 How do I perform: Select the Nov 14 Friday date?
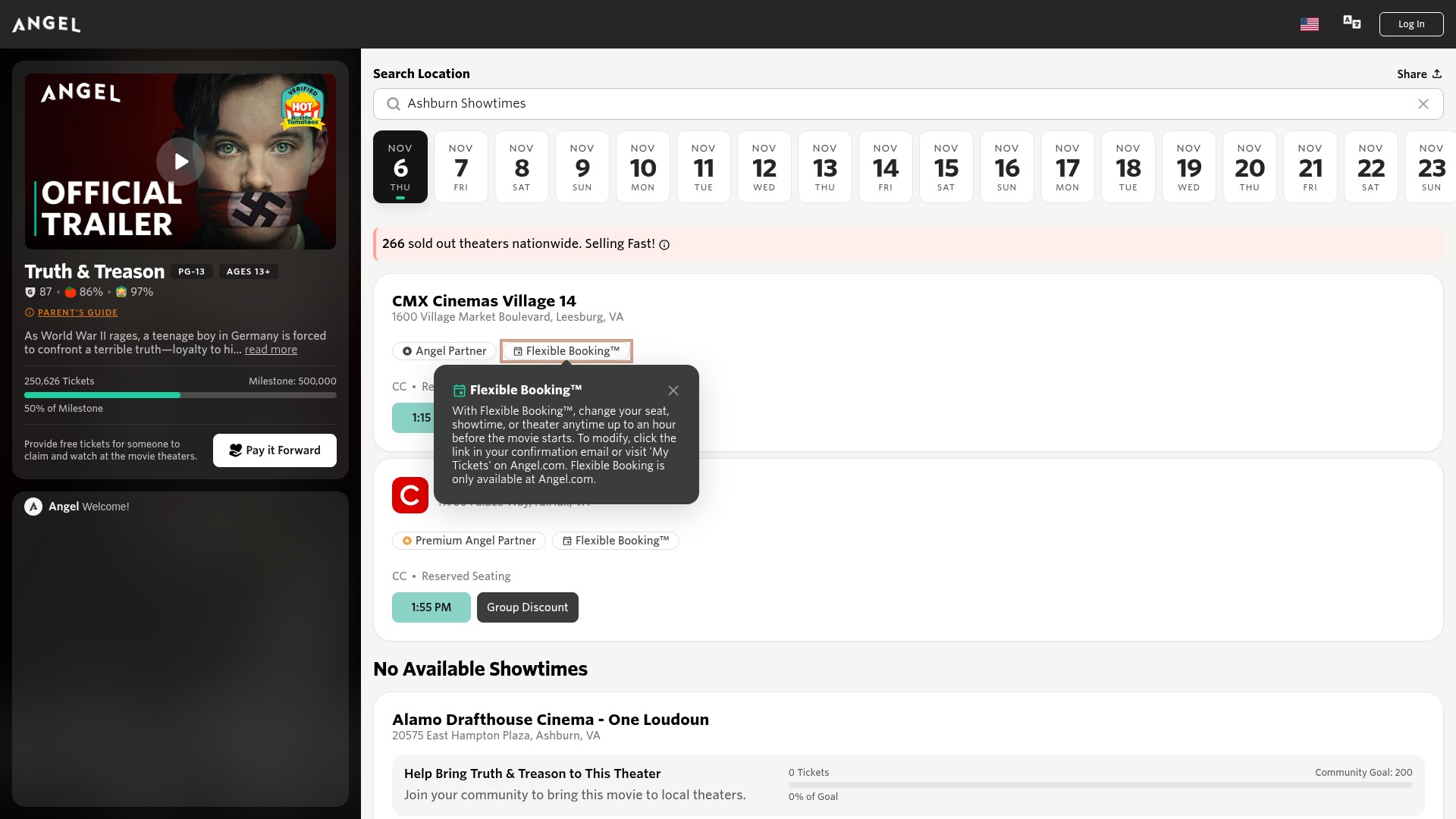tap(886, 167)
